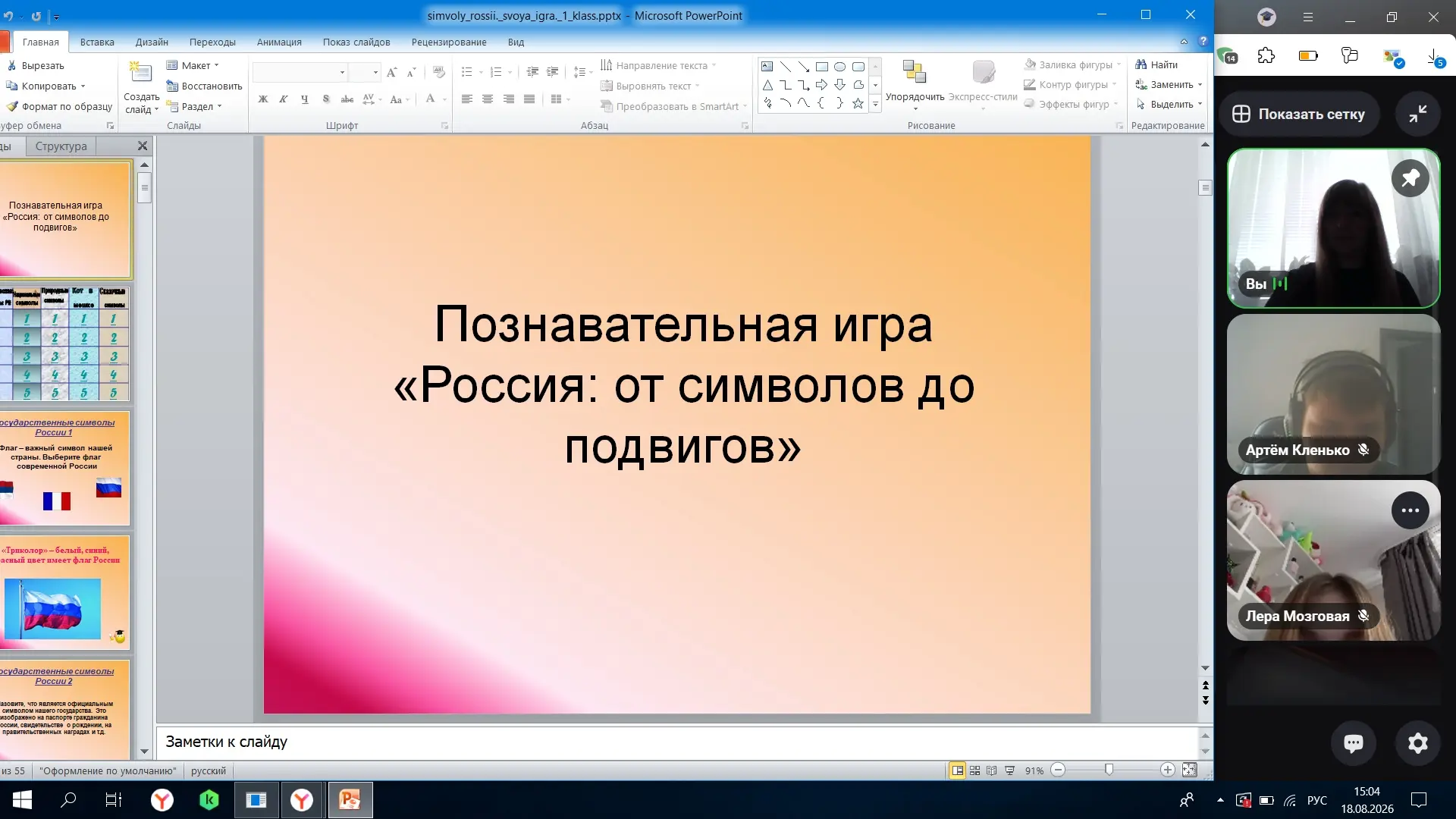Decrease list indent level

[x=532, y=72]
